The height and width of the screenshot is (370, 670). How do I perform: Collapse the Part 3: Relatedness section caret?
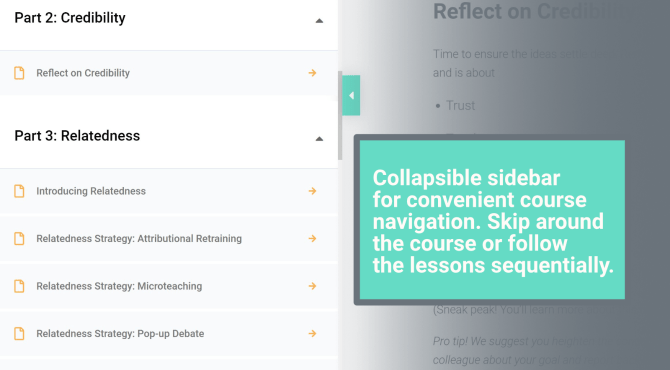click(319, 138)
